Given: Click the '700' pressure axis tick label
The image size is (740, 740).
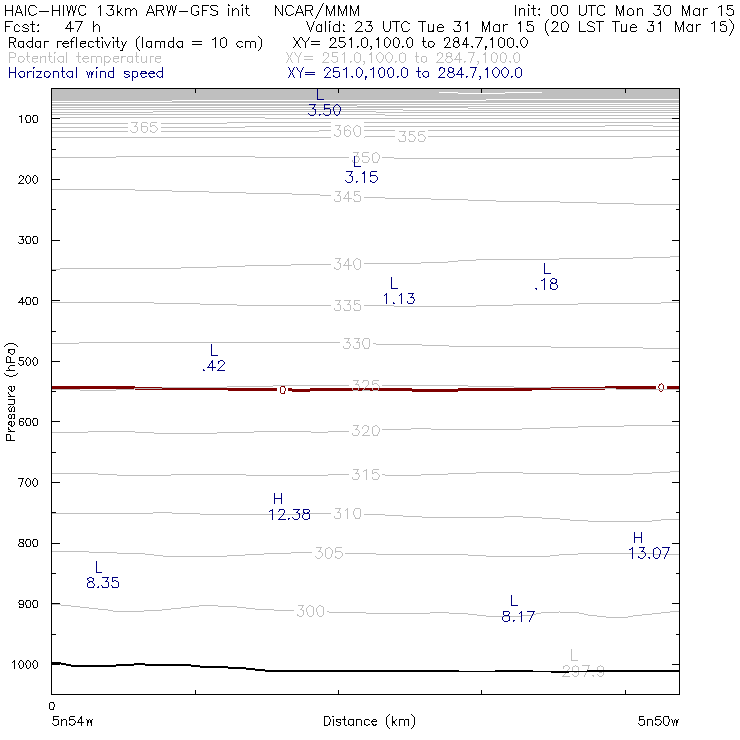Looking at the screenshot, I should (28, 483).
